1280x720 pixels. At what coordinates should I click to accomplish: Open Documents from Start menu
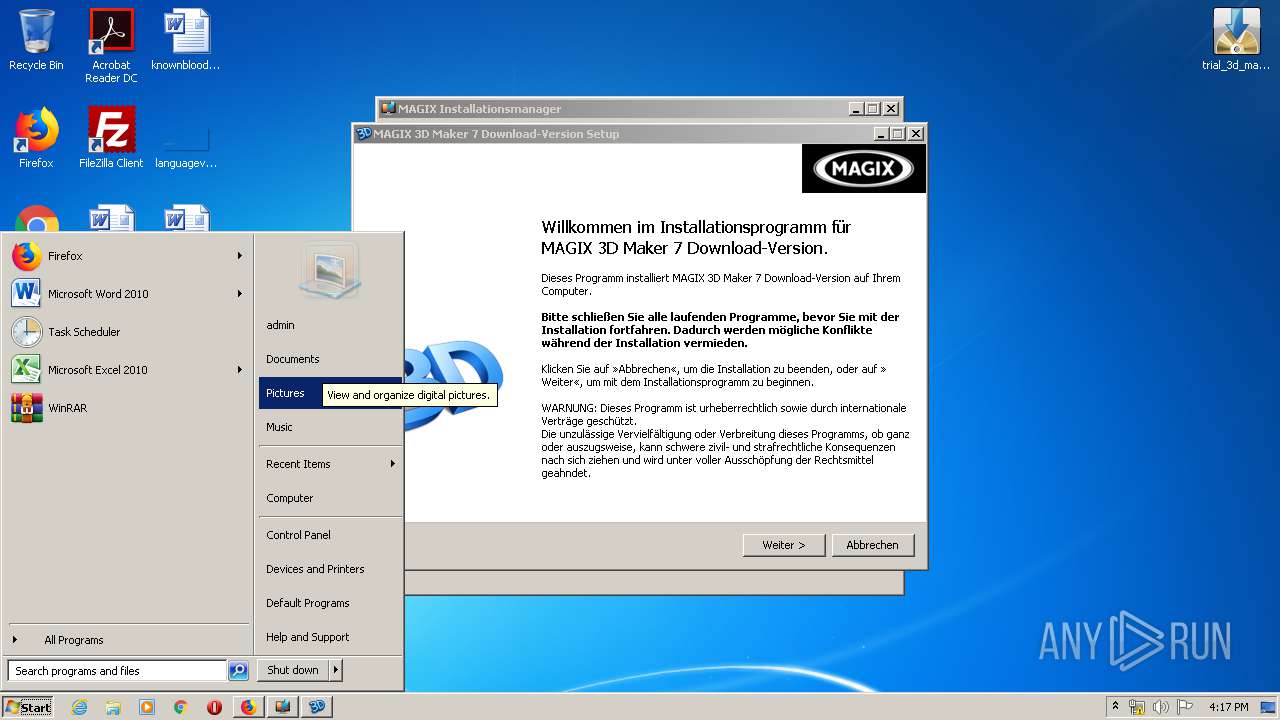click(x=330, y=359)
